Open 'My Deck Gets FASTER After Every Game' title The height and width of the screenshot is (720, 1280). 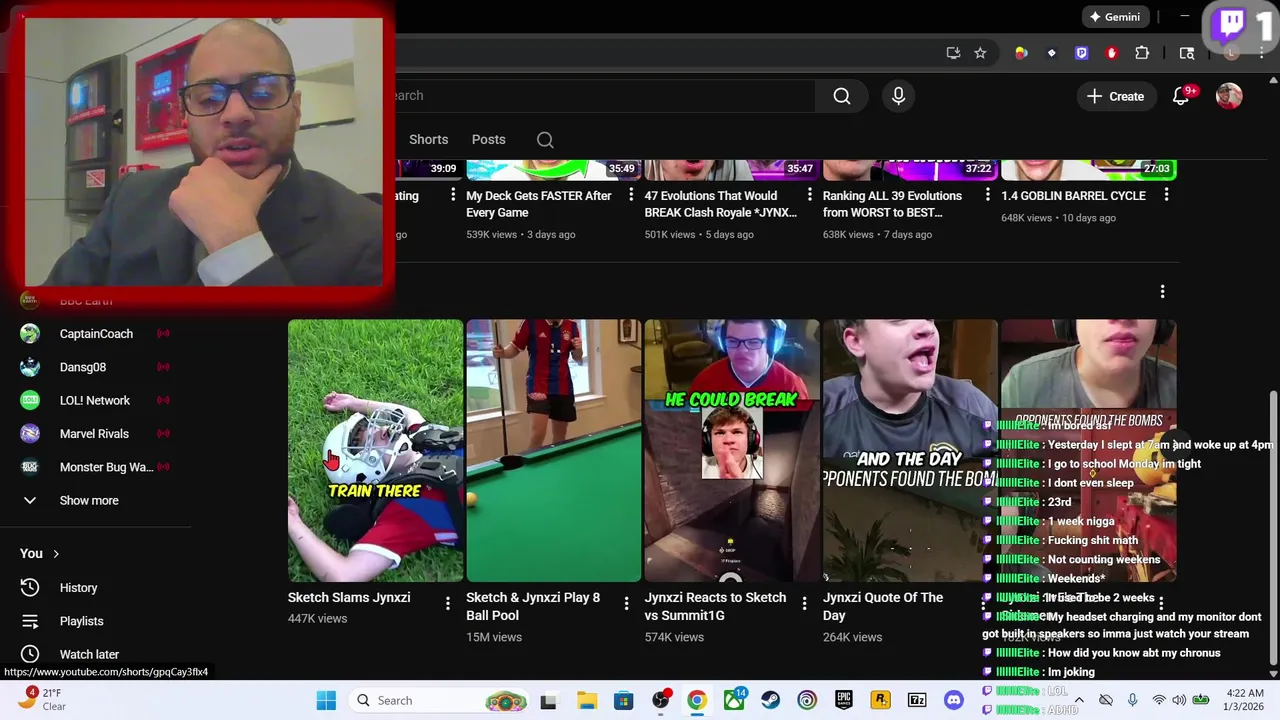[539, 204]
